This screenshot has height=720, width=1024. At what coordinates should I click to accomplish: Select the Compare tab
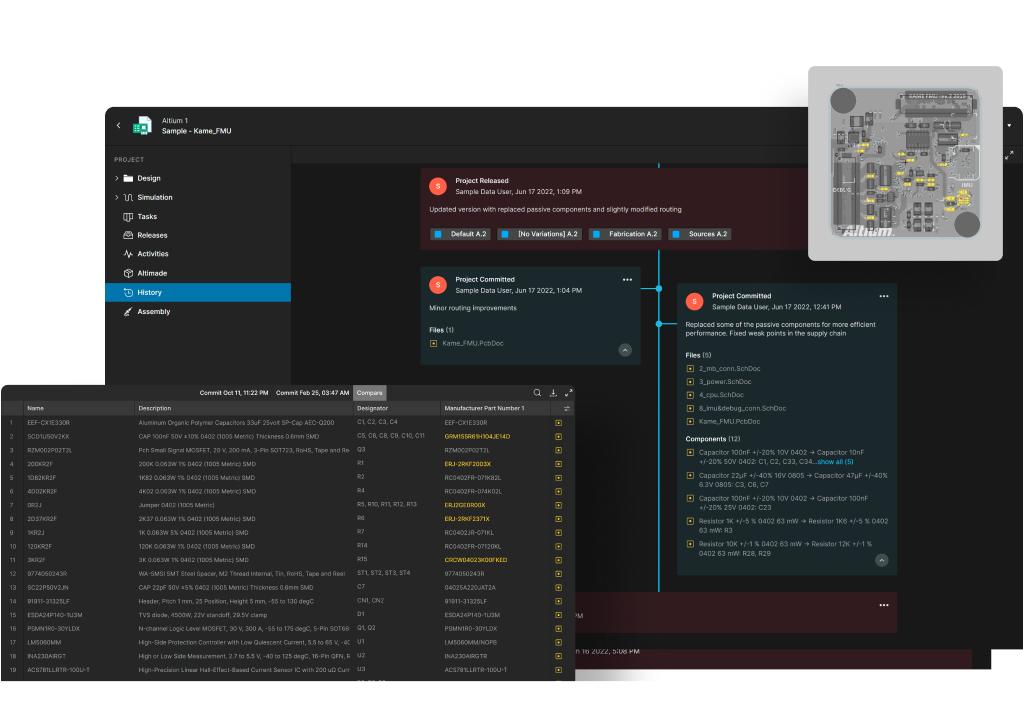point(368,393)
